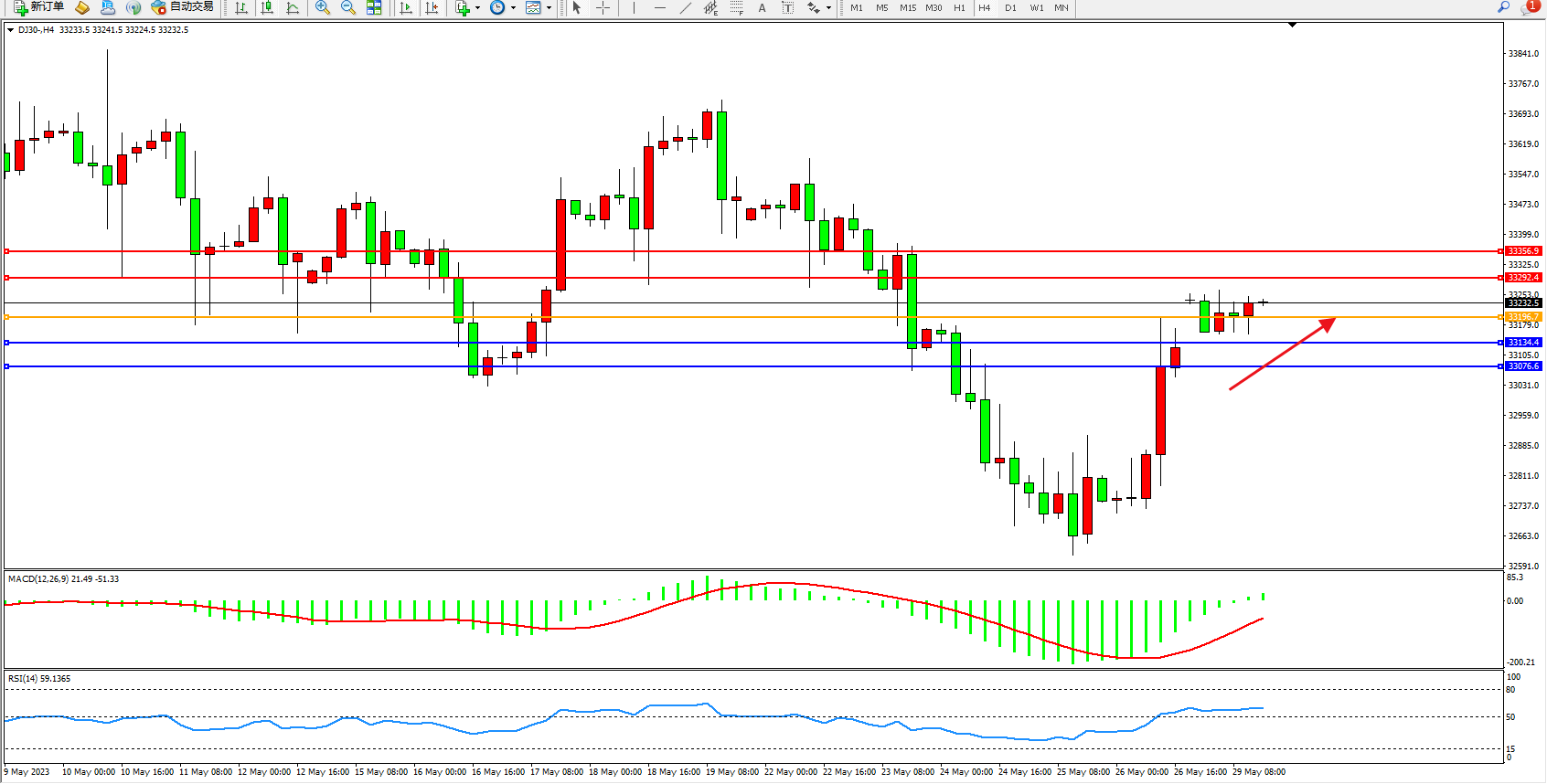Enable chart auto scroll
The width and height of the screenshot is (1547, 784).
pos(406,7)
